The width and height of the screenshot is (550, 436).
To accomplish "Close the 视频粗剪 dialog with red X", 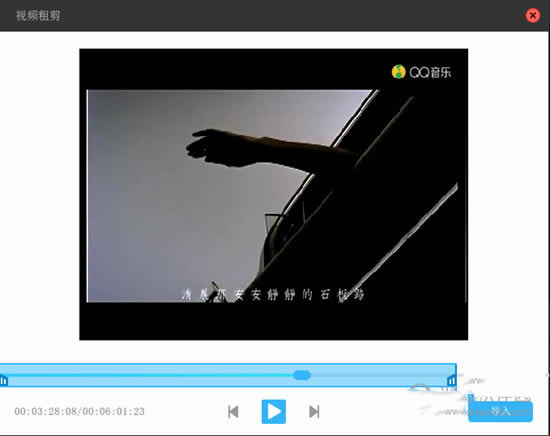I will [533, 15].
